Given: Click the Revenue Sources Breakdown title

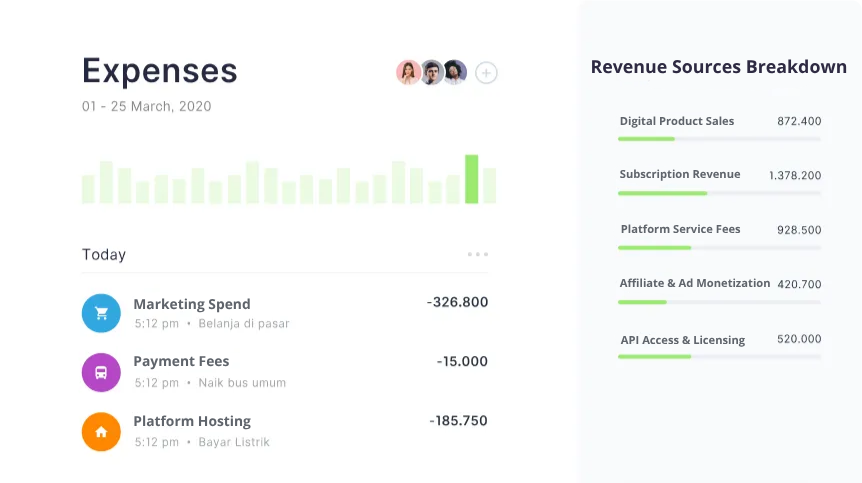Looking at the screenshot, I should tap(719, 67).
